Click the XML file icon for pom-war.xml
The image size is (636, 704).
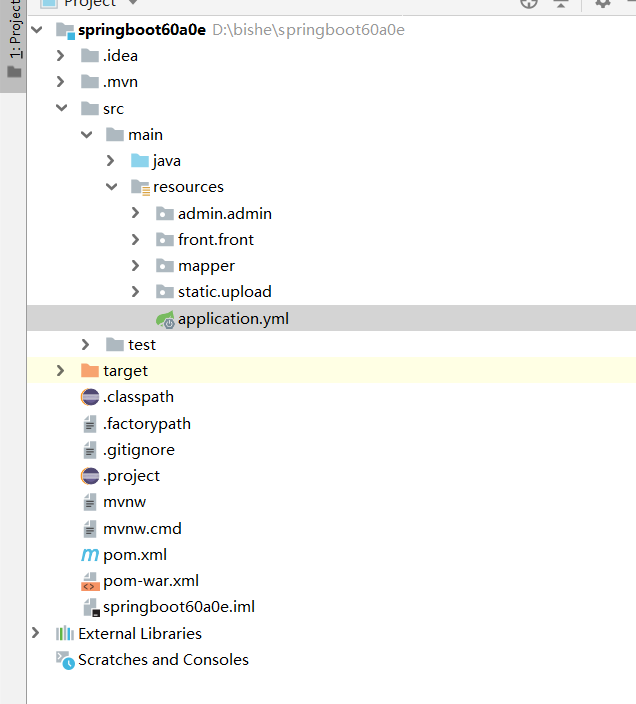[90, 581]
